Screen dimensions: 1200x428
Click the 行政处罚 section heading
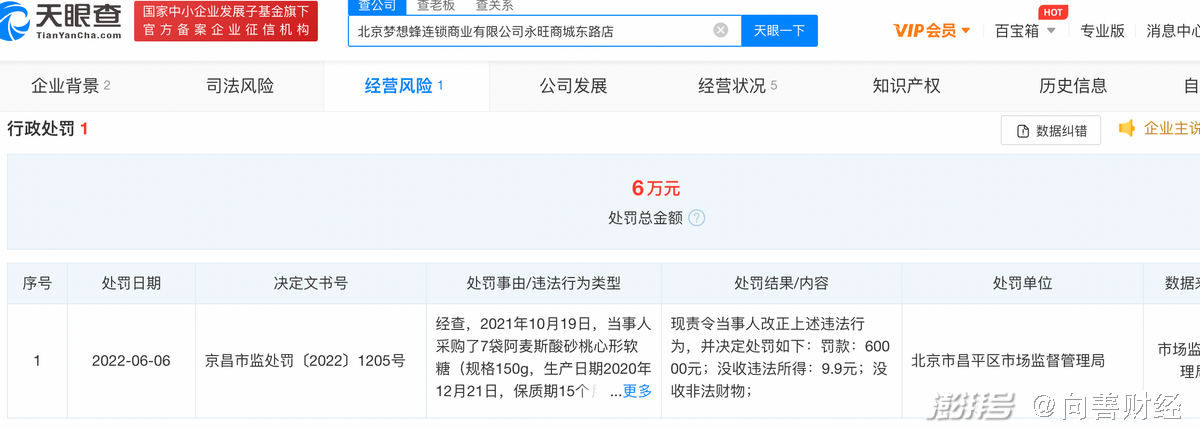point(48,129)
